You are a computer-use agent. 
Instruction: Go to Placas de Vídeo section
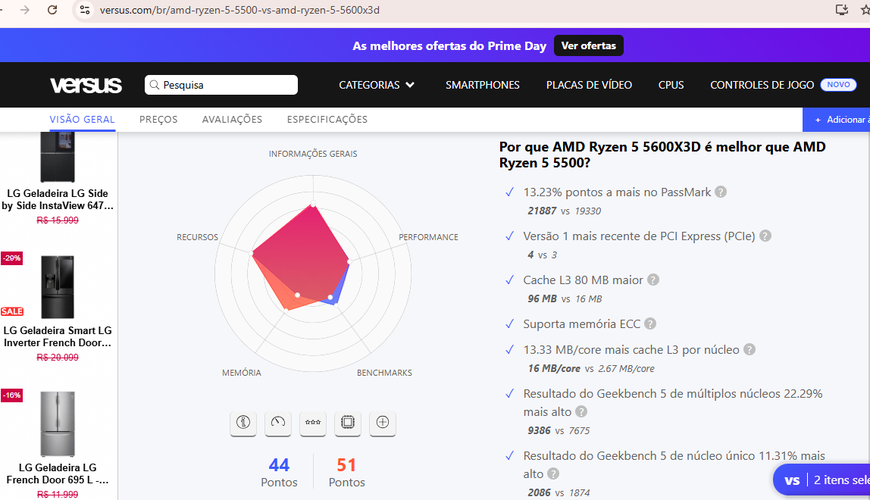tap(588, 85)
